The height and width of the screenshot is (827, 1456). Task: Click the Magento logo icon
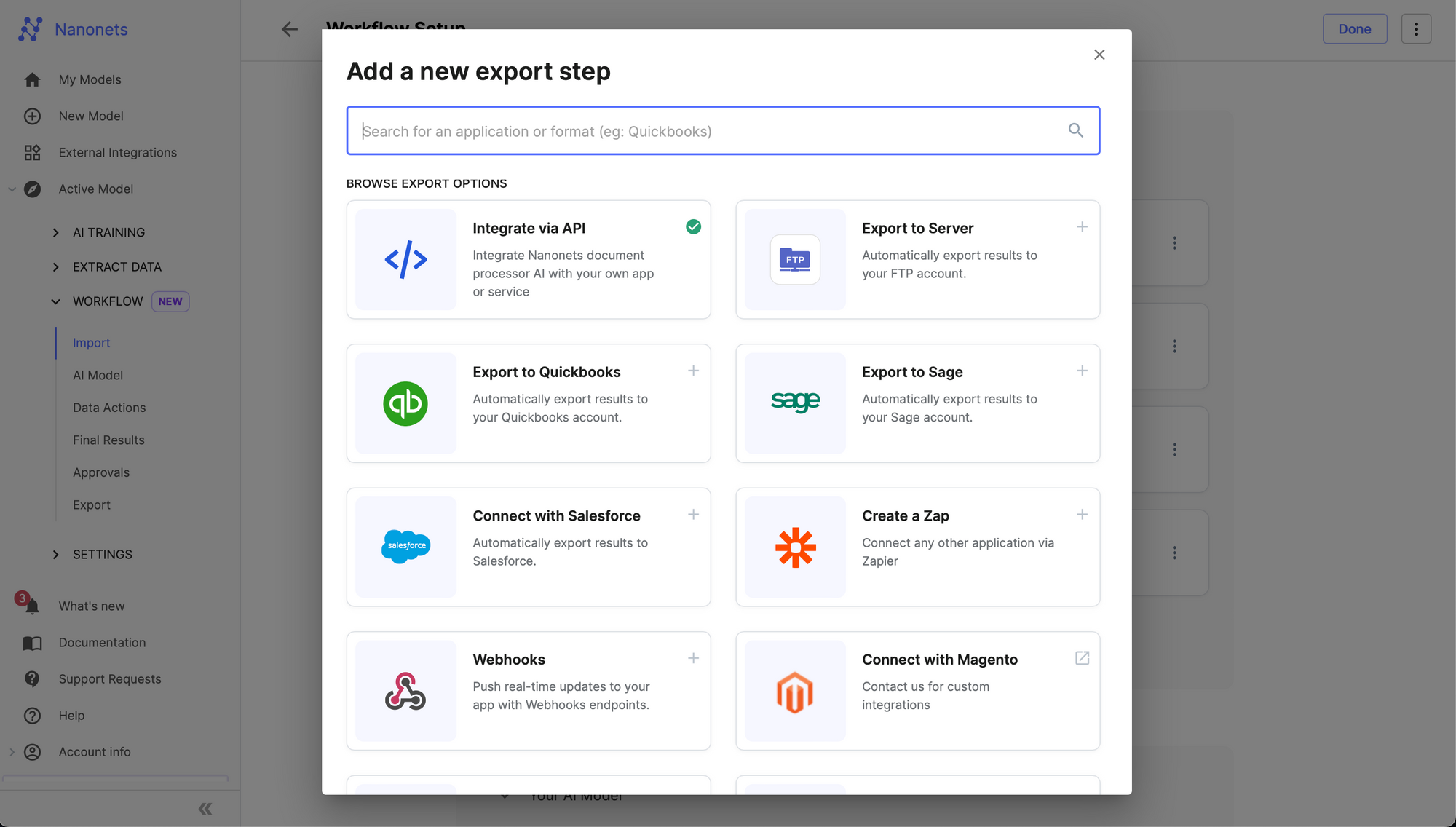coord(795,692)
